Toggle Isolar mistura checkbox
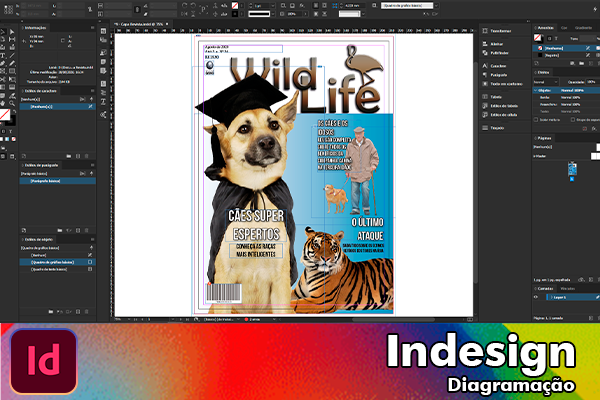 [536, 120]
